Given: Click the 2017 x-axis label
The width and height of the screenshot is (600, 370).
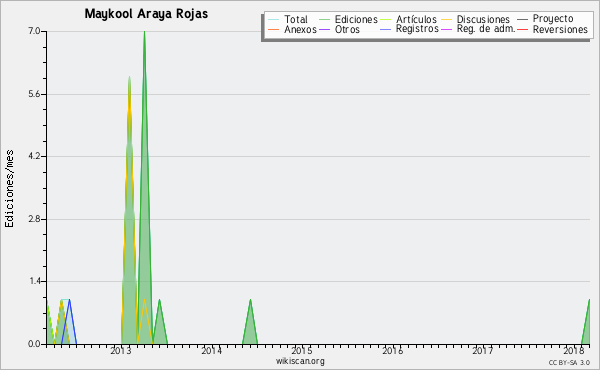Looking at the screenshot, I should [x=483, y=350].
